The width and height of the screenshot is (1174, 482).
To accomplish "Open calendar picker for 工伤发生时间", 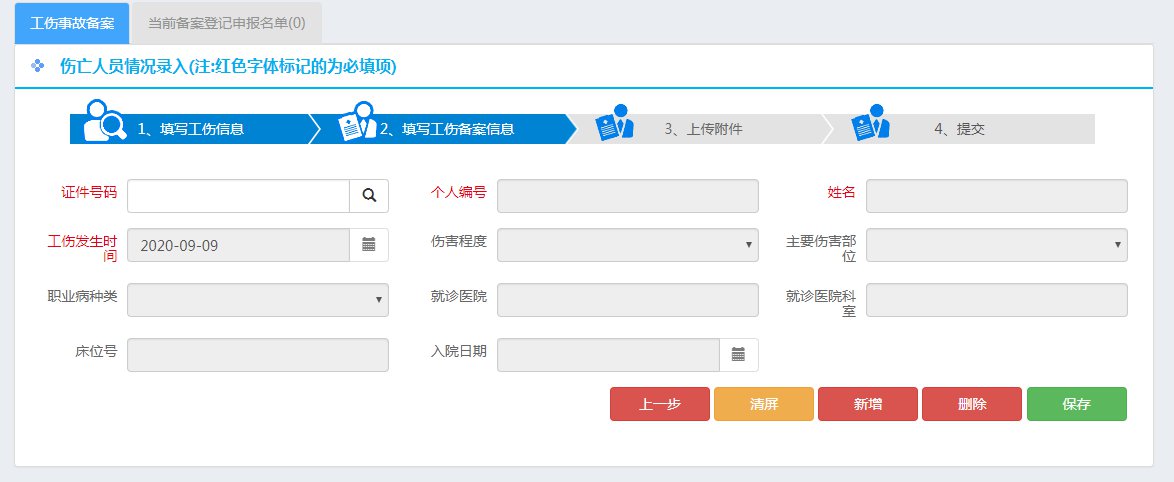I will pyautogui.click(x=369, y=245).
